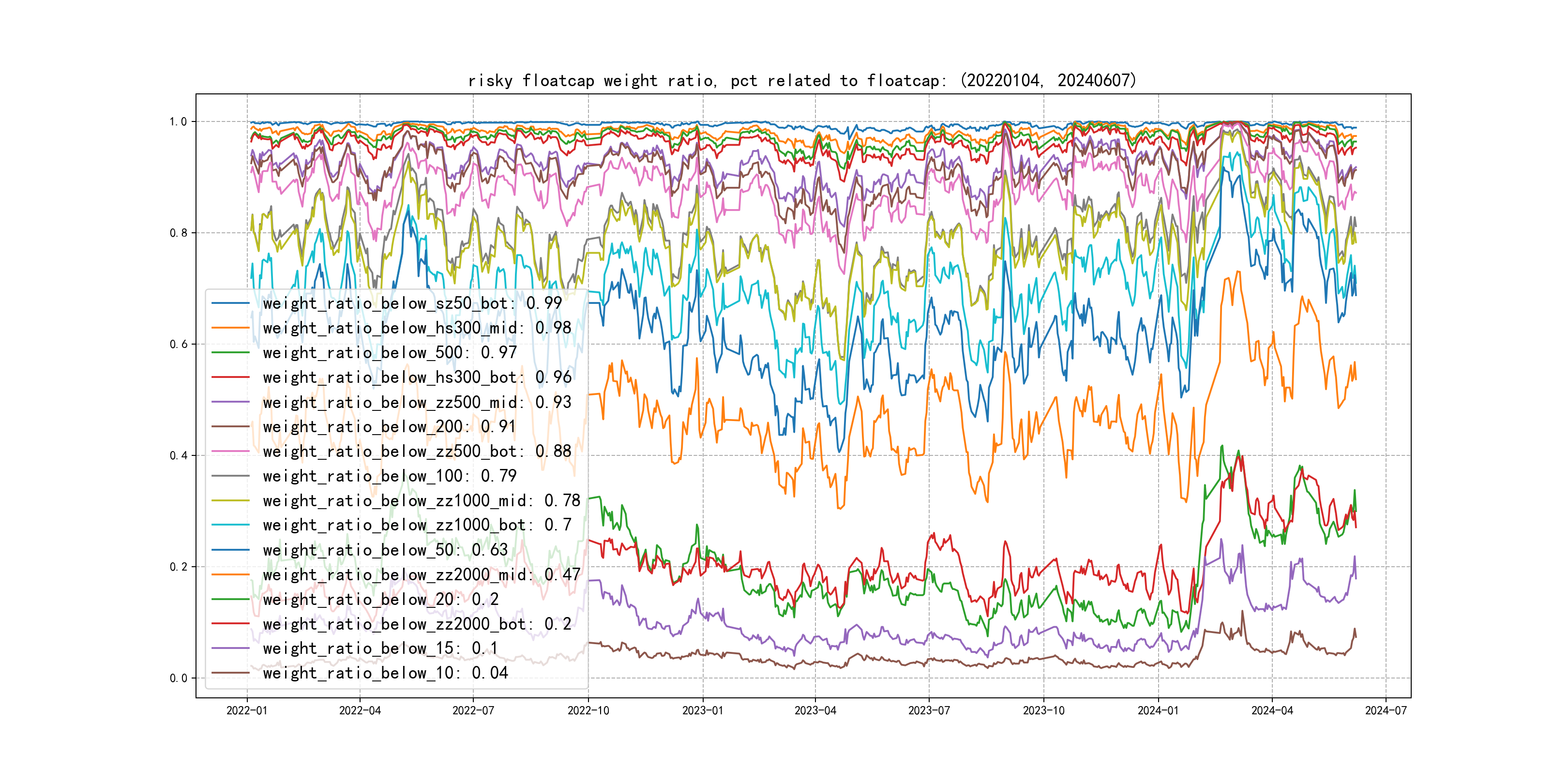Select the weight_ratio_below_500 legend label
This screenshot has height=784, width=1568.
click(390, 352)
